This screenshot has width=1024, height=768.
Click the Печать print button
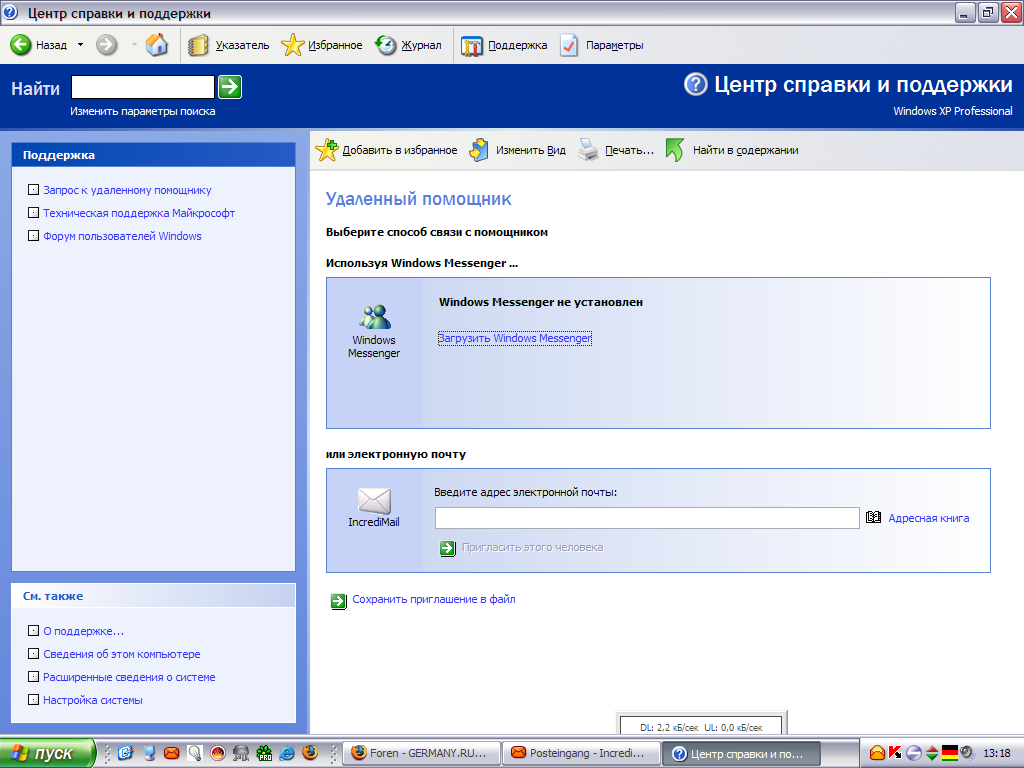coord(616,150)
